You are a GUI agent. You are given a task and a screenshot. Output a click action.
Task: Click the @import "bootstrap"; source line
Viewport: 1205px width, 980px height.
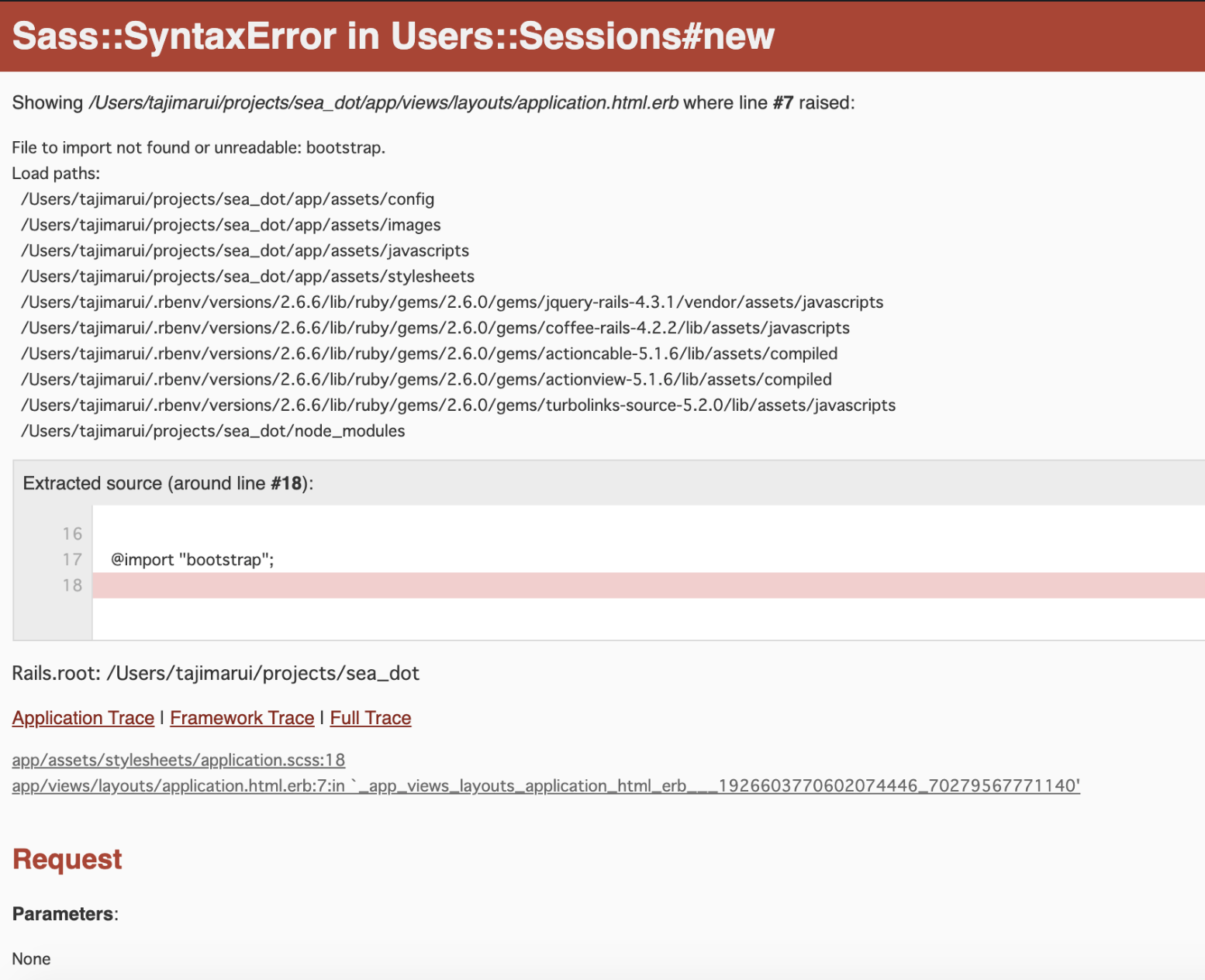193,560
